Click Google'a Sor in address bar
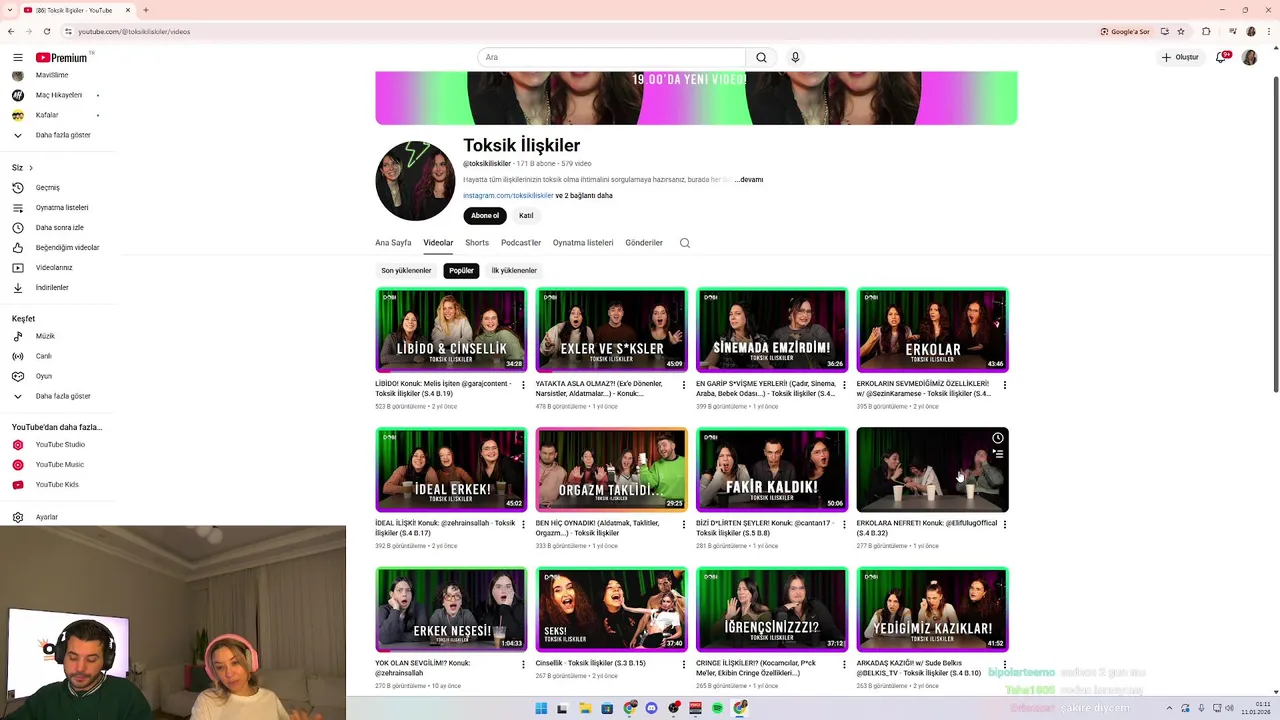The height and width of the screenshot is (720, 1280). [1126, 31]
